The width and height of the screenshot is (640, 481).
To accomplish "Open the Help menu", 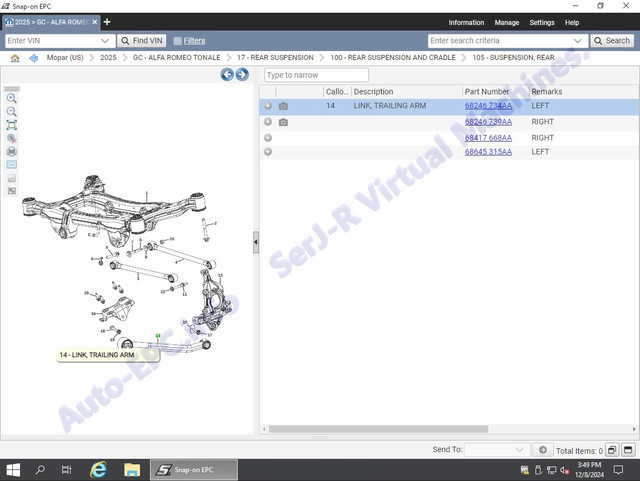I will [572, 22].
